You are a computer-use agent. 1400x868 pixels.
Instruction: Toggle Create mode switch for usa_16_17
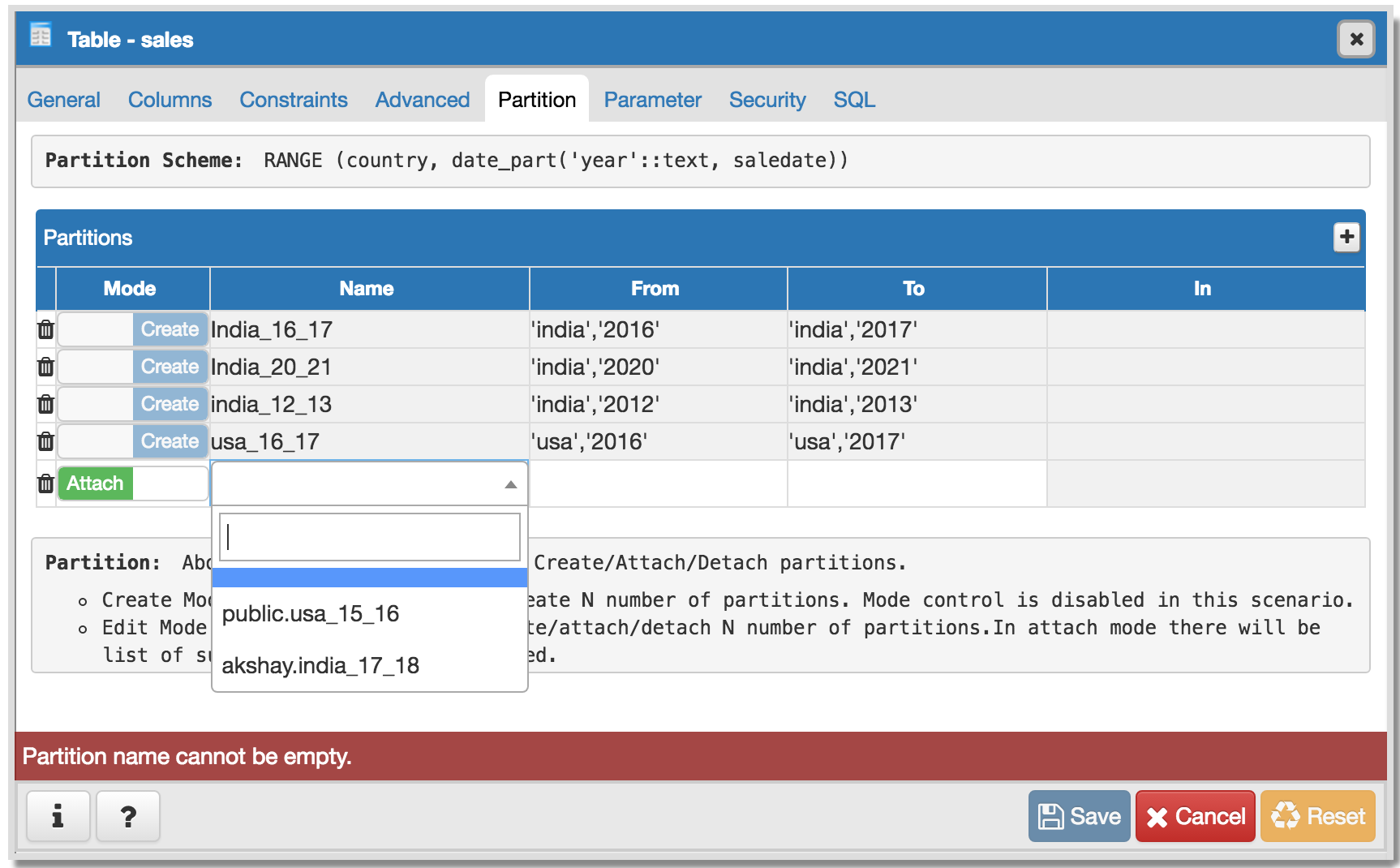click(133, 441)
